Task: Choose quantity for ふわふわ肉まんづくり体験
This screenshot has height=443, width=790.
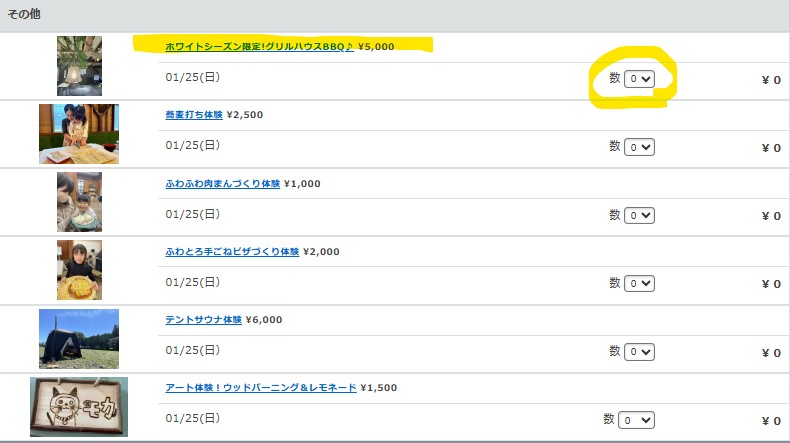Action: [x=639, y=215]
